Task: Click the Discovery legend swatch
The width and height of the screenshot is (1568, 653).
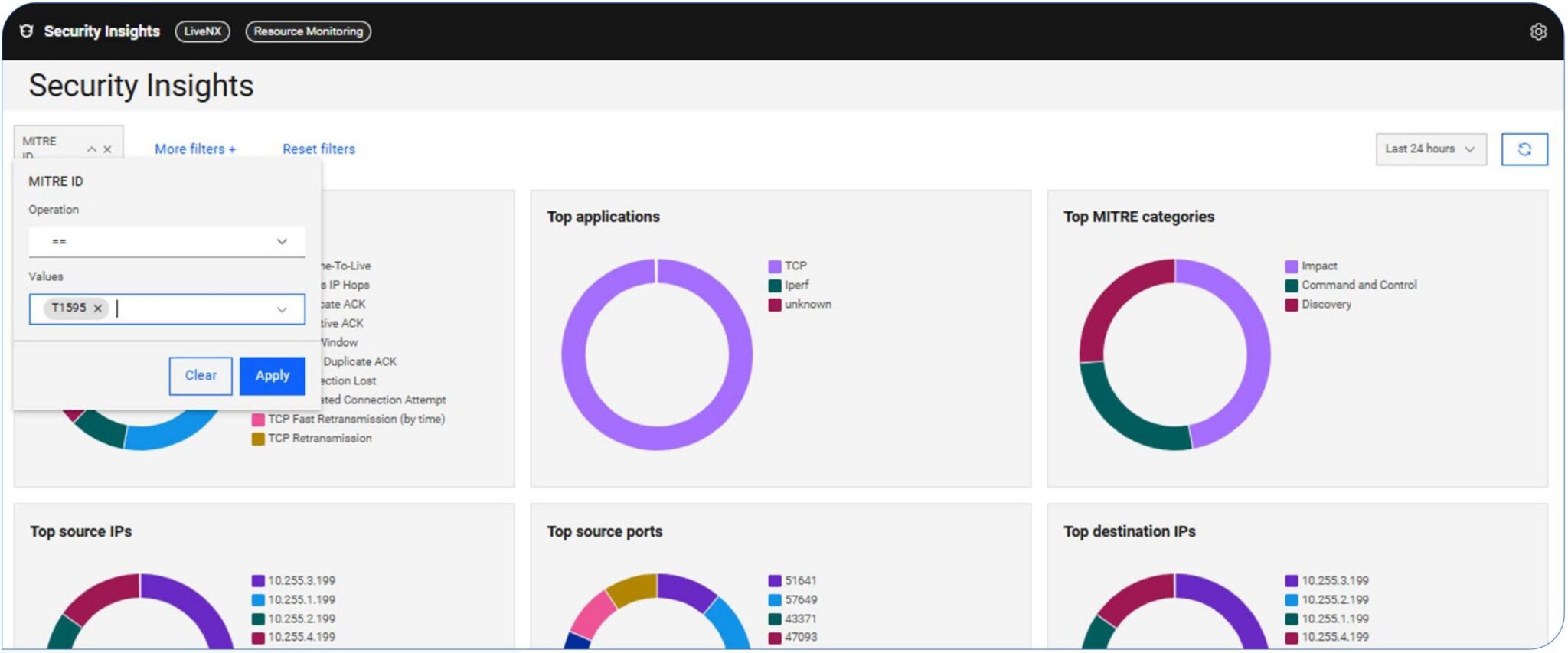Action: 1292,305
